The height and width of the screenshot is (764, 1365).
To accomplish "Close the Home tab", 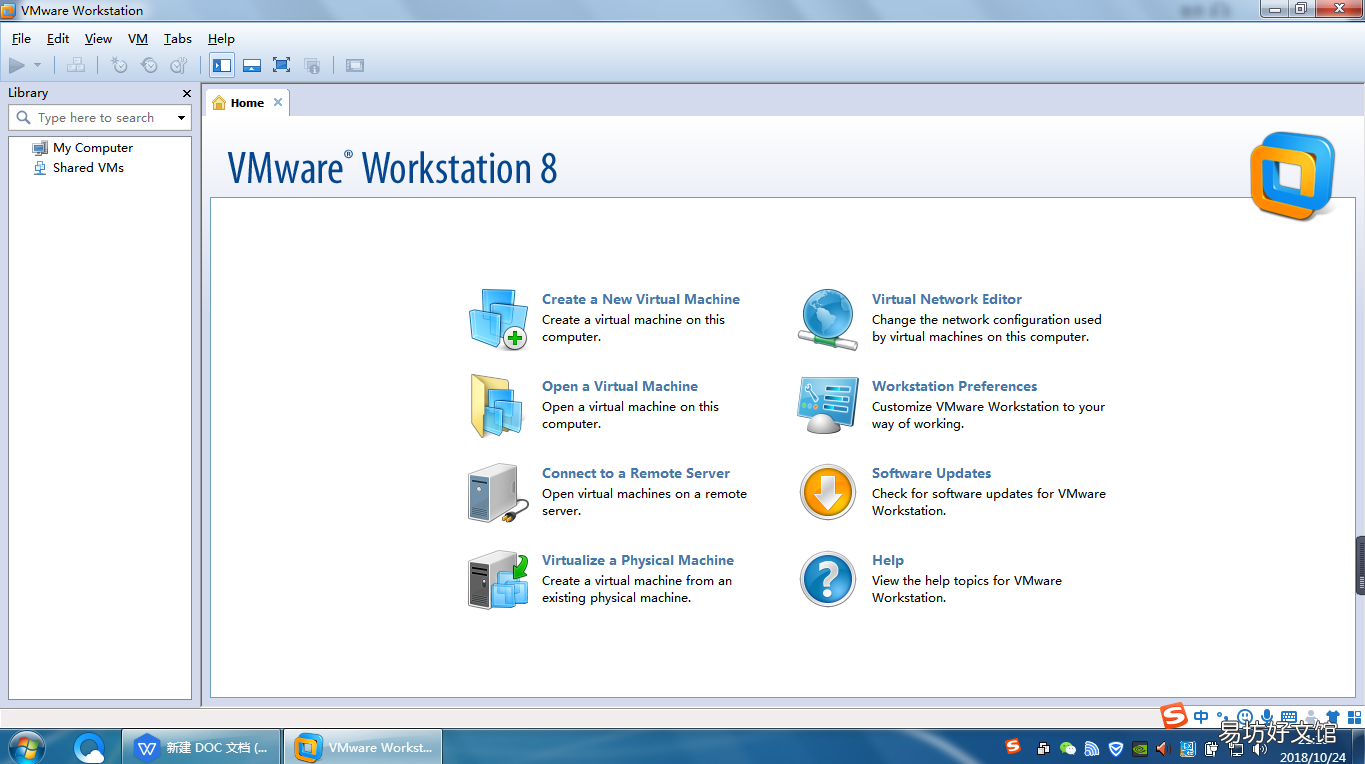I will (278, 102).
